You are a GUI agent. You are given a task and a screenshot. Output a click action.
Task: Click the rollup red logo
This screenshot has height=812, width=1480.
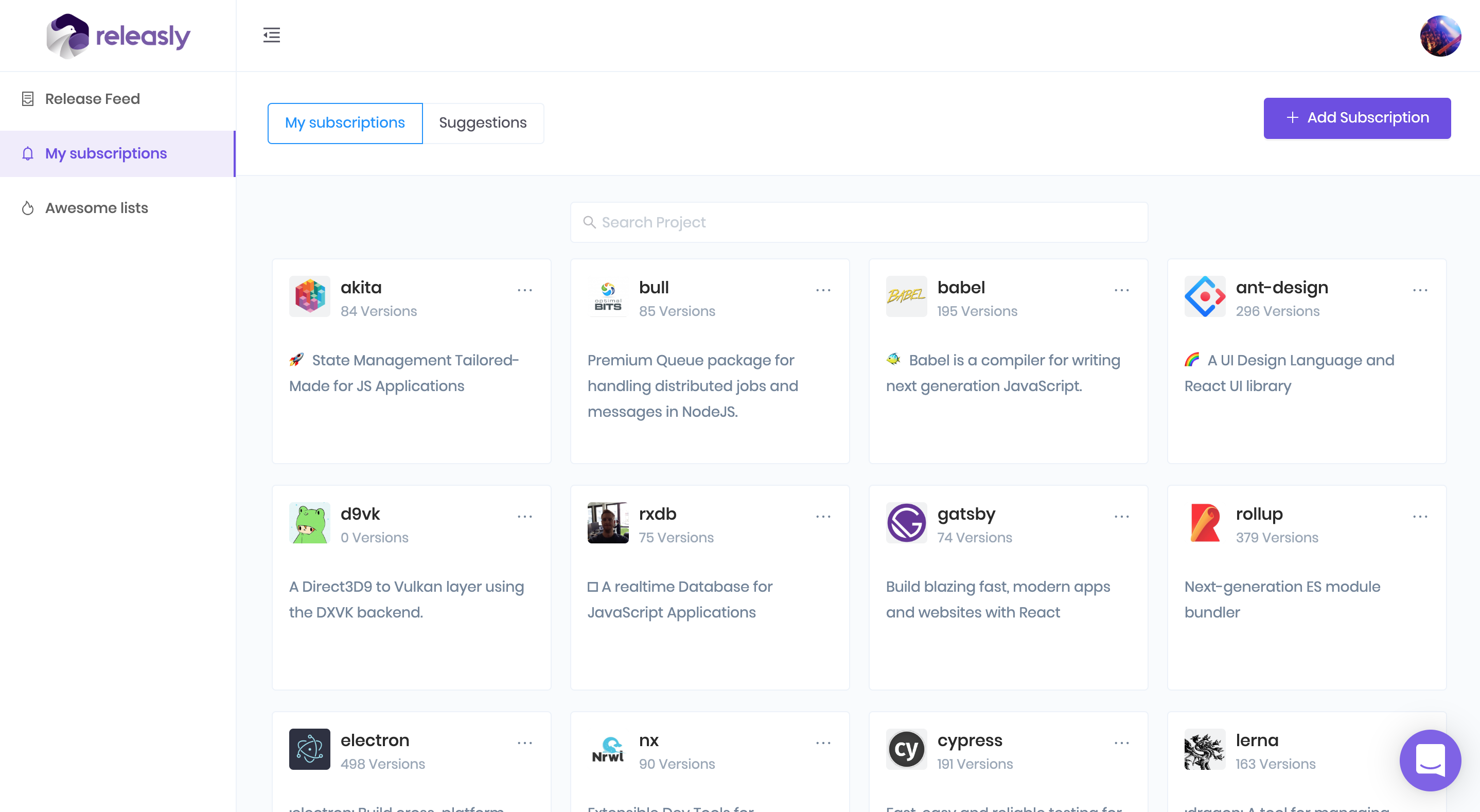(1205, 523)
